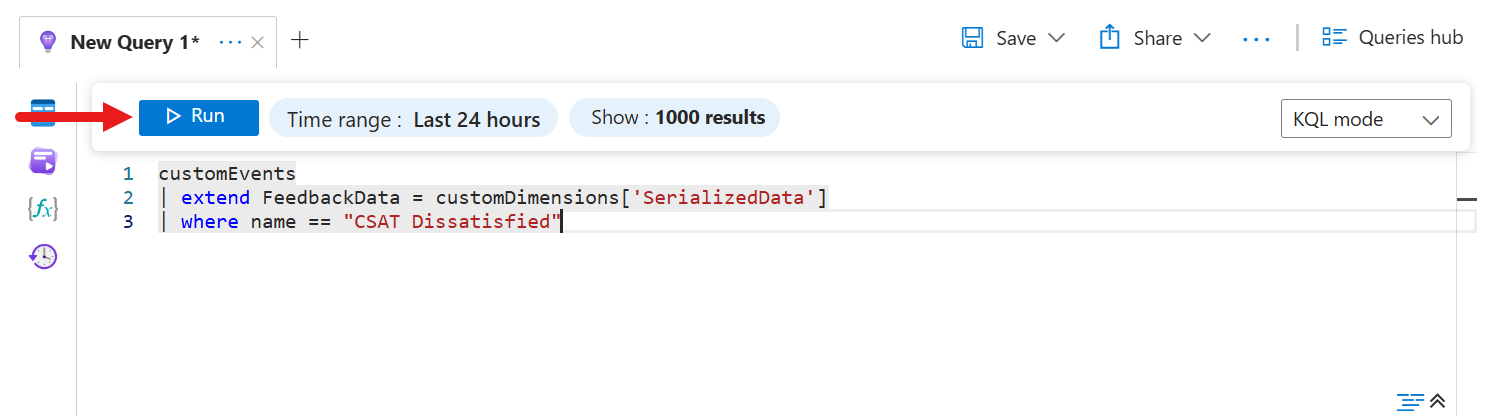
Task: Open the Queries hub
Action: (x=1392, y=38)
